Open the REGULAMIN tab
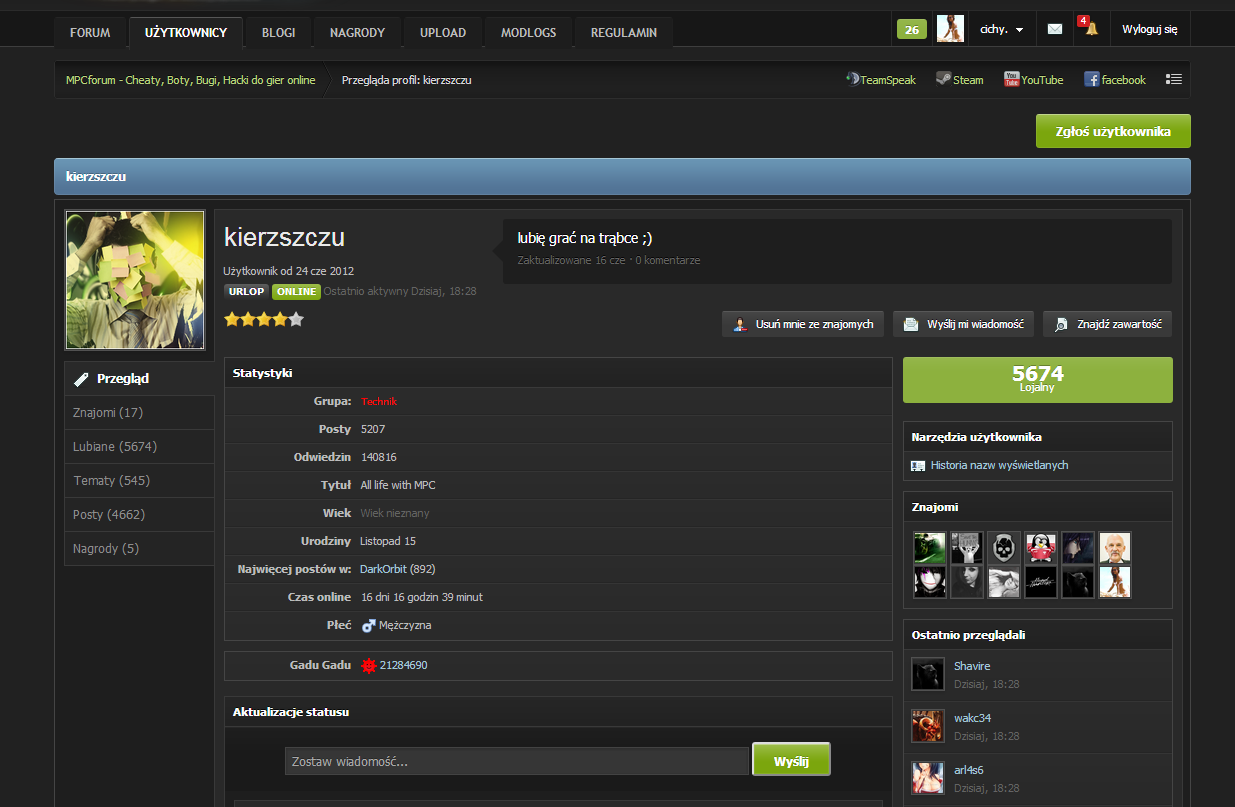The image size is (1235, 807). [x=624, y=32]
